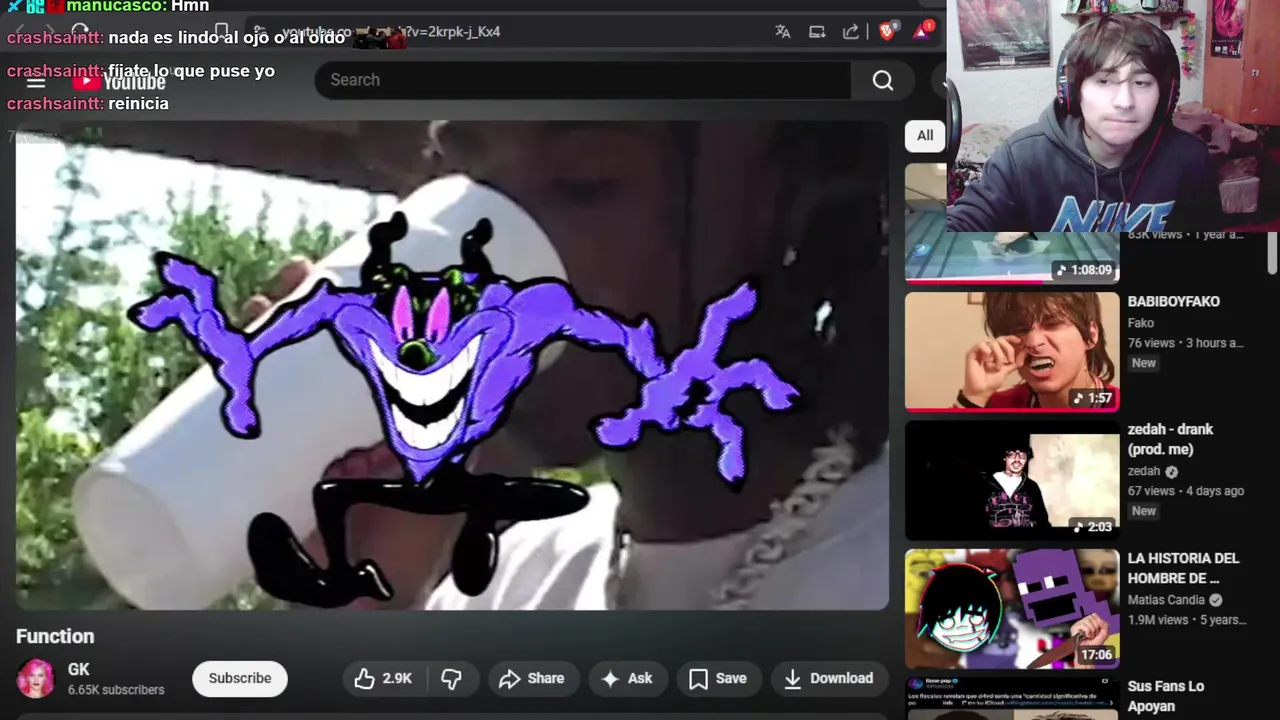Save video to playlist

tap(718, 679)
